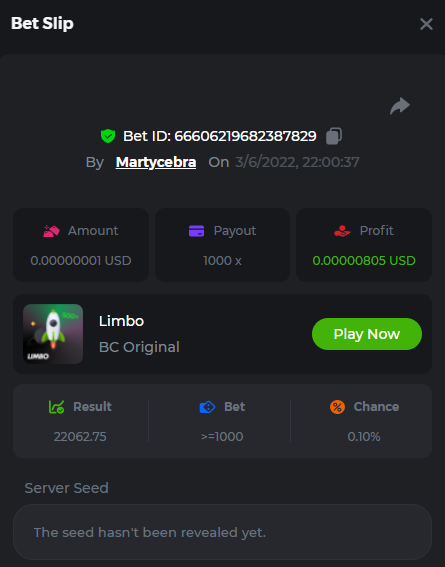The width and height of the screenshot is (445, 567).
Task: Click the result value 22062.75
Action: point(80,436)
